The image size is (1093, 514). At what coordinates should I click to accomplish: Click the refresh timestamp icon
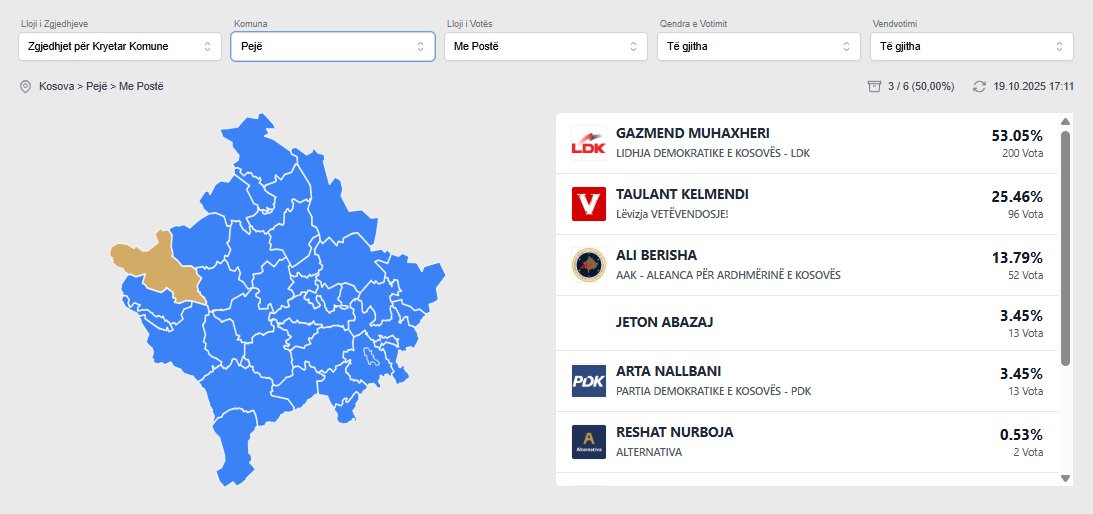pyautogui.click(x=979, y=87)
